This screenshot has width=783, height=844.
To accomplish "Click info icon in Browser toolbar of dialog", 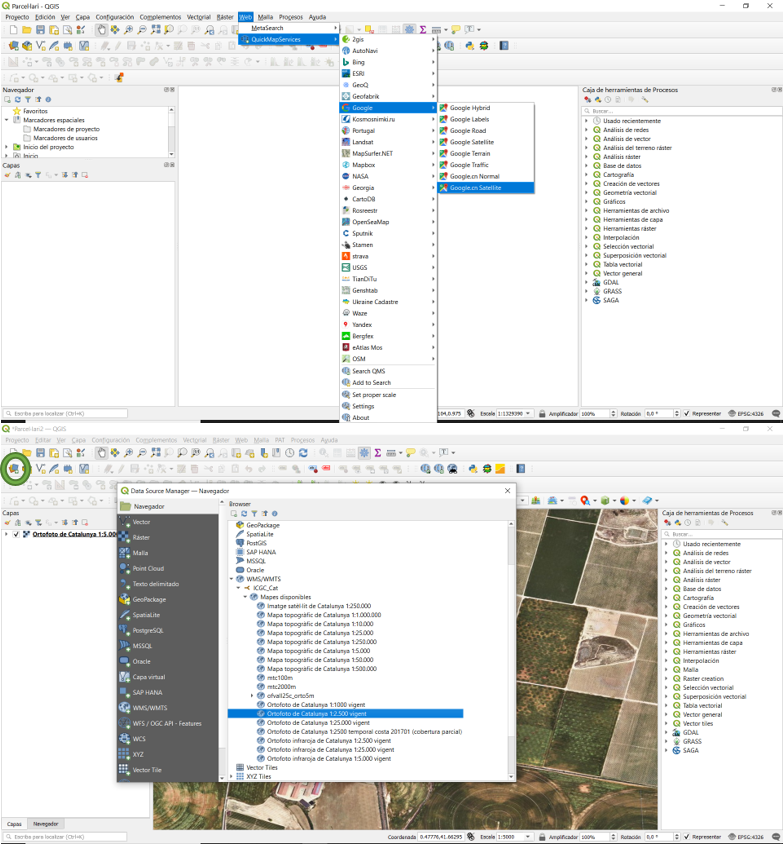I will click(274, 514).
